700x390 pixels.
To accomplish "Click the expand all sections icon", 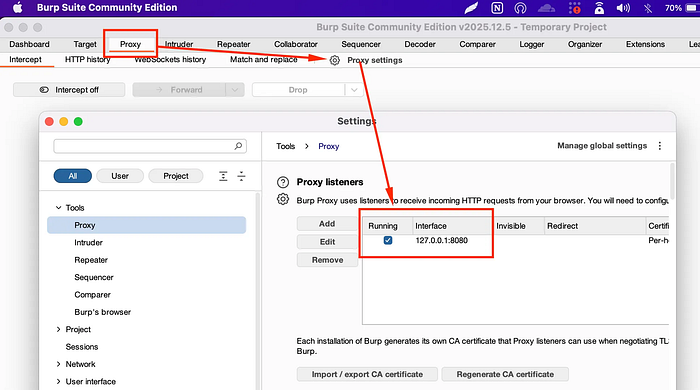I will pyautogui.click(x=223, y=176).
